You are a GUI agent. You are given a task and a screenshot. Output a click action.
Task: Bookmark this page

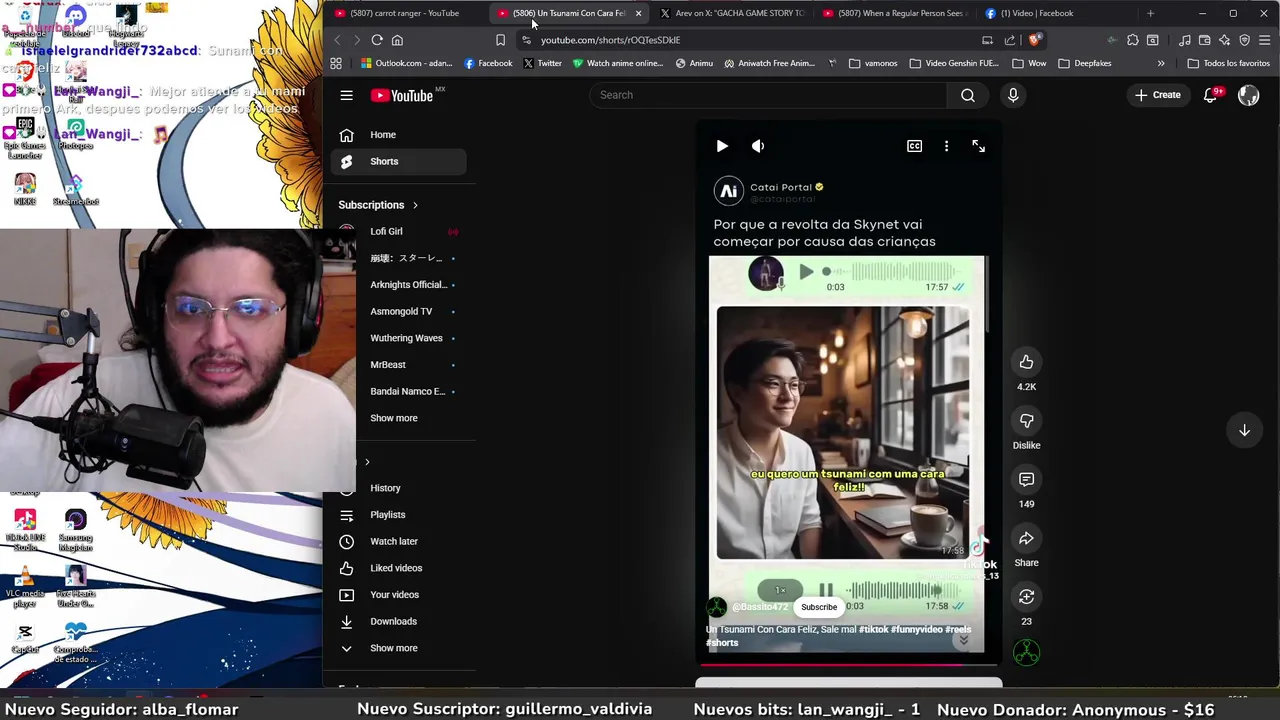coord(500,40)
